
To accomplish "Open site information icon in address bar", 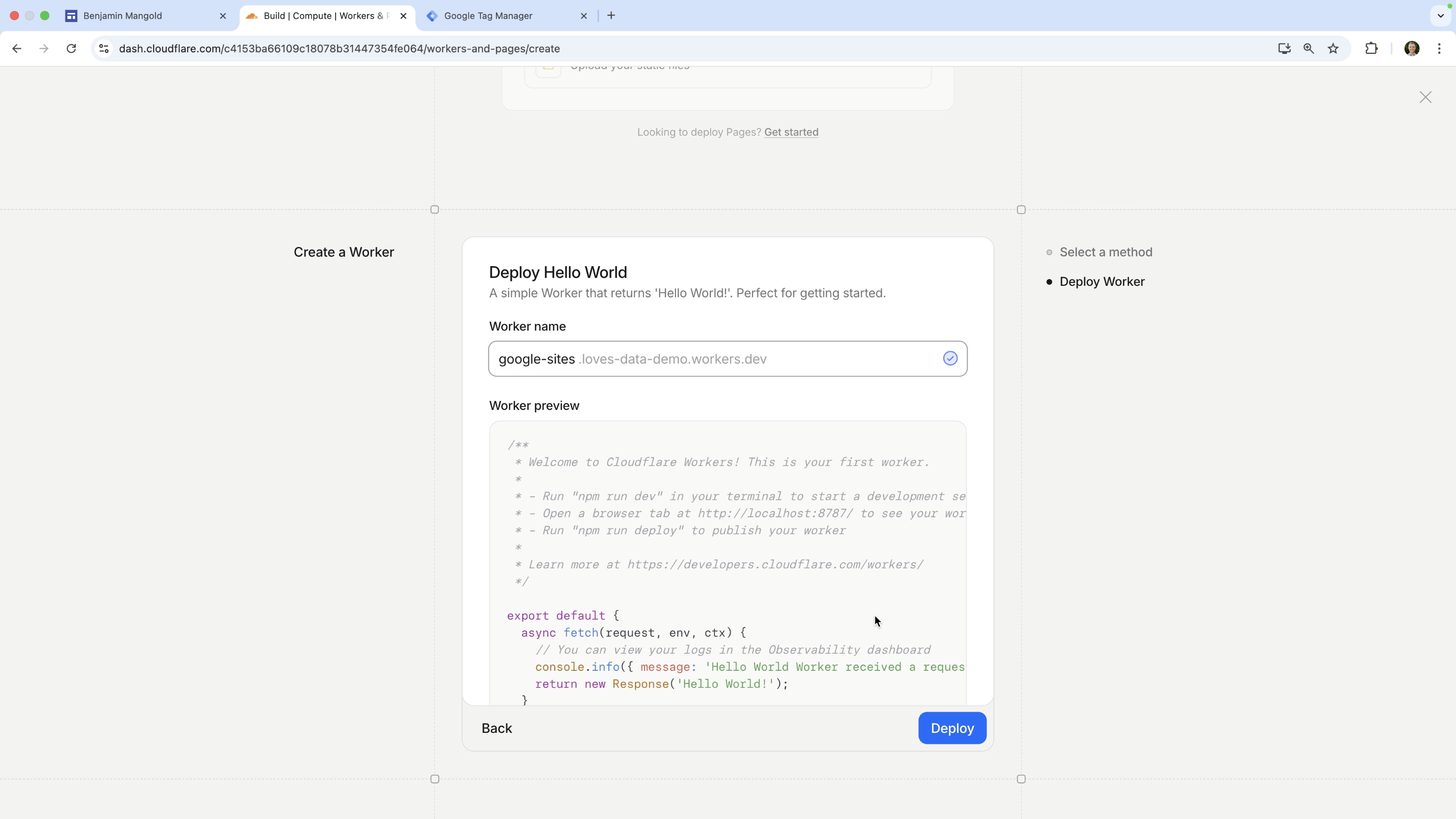I will point(104,49).
